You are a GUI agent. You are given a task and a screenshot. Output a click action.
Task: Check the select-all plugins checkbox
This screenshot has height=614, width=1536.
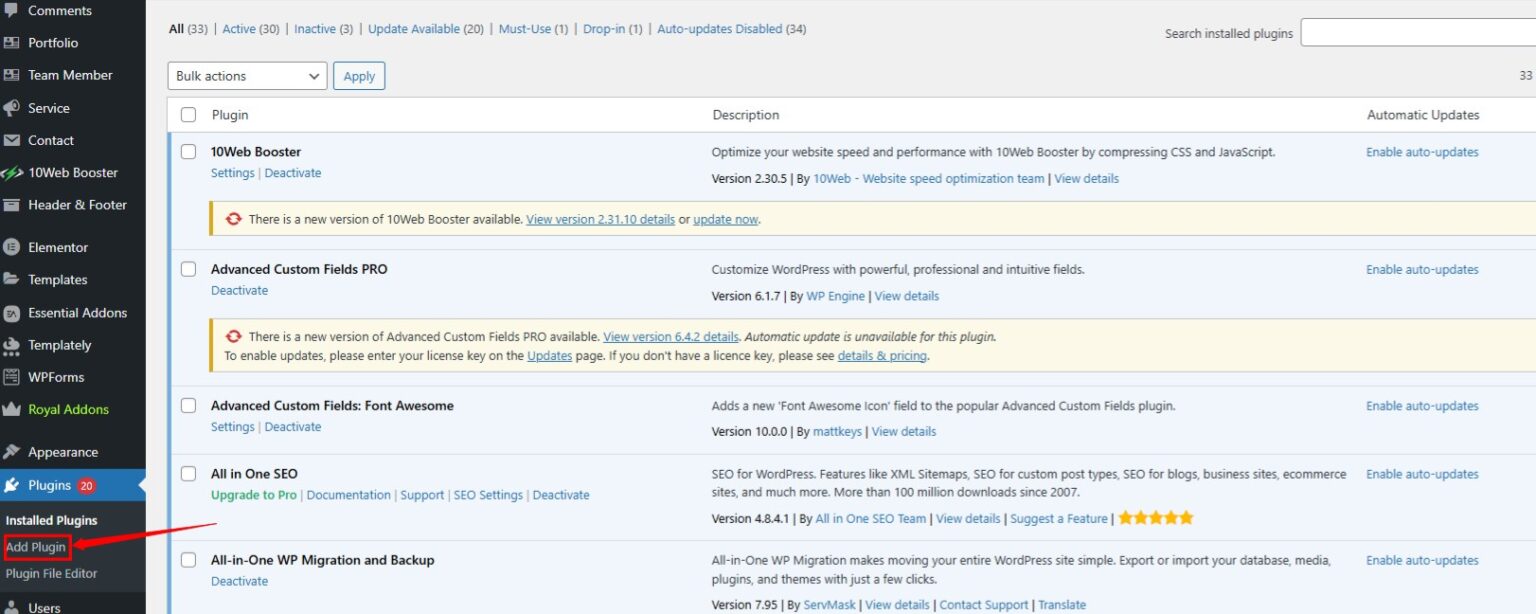189,115
